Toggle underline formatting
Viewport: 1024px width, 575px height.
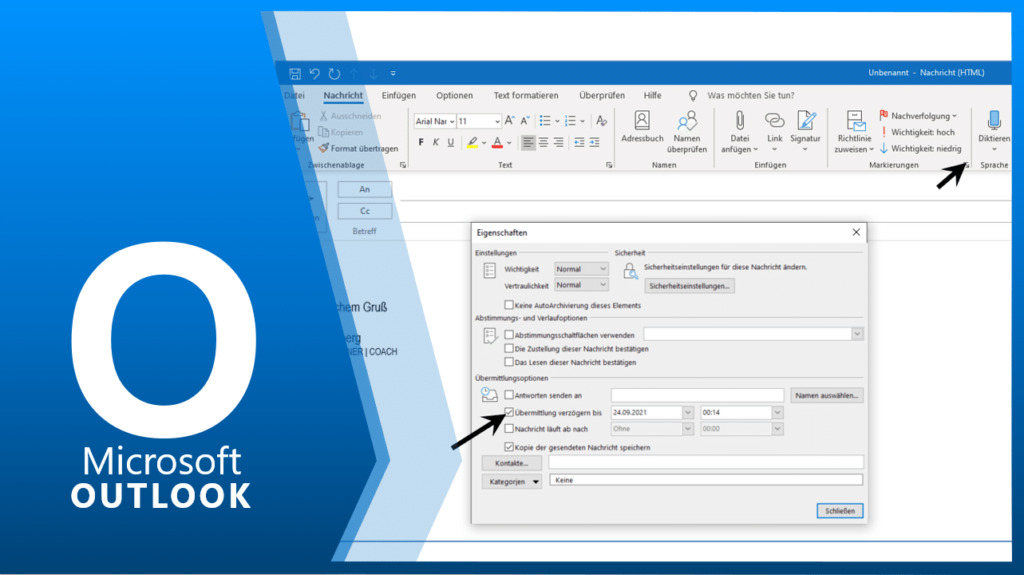[451, 142]
